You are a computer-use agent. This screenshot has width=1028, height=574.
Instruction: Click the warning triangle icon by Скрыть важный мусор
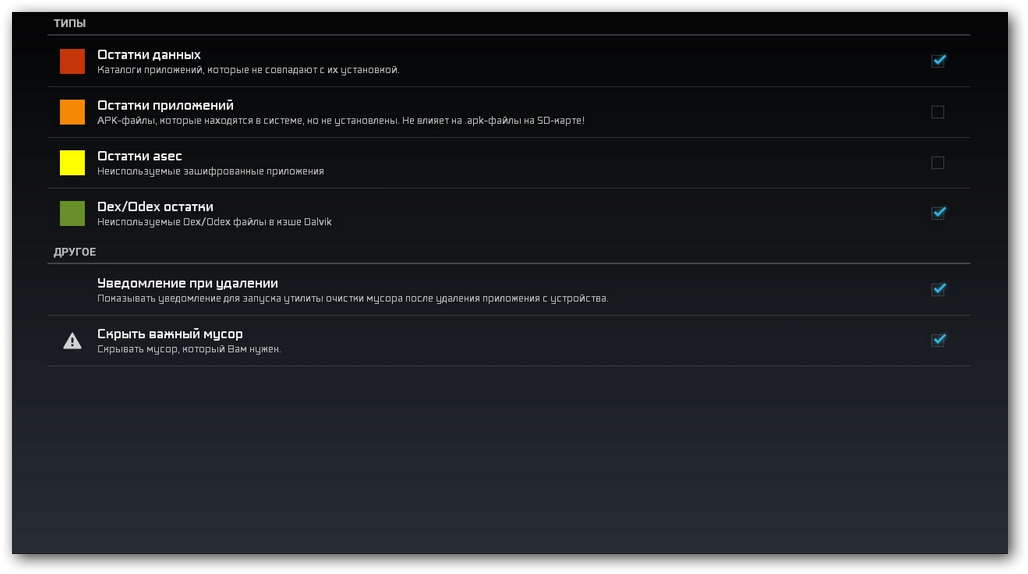(72, 341)
